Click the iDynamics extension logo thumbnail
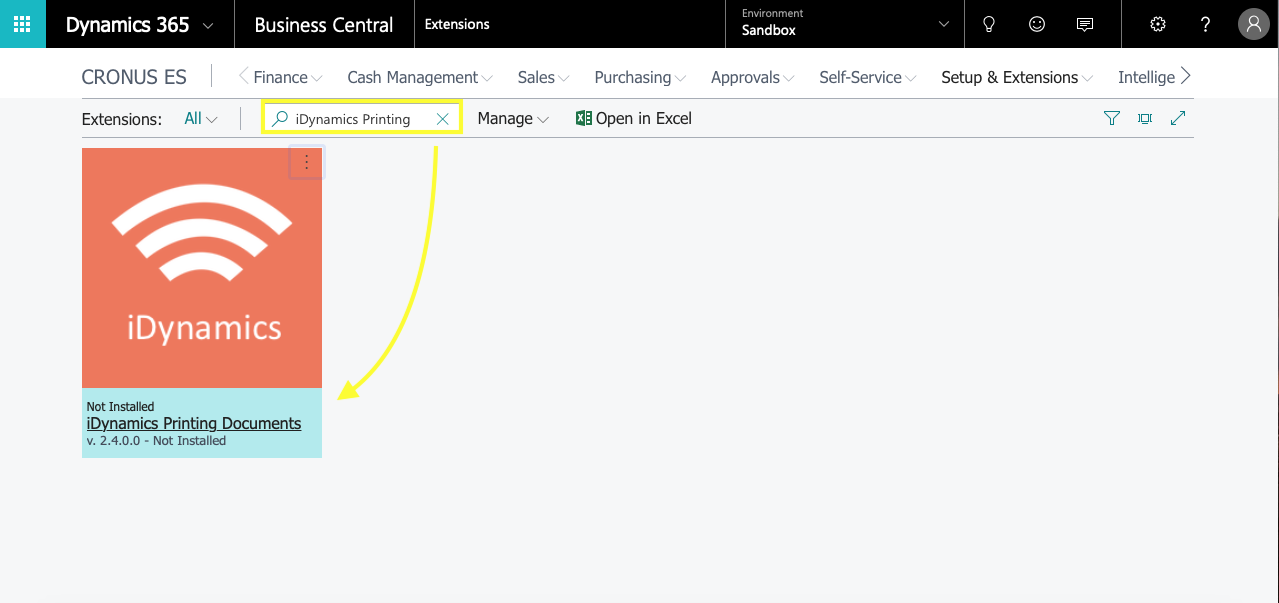The image size is (1279, 603). 202,268
